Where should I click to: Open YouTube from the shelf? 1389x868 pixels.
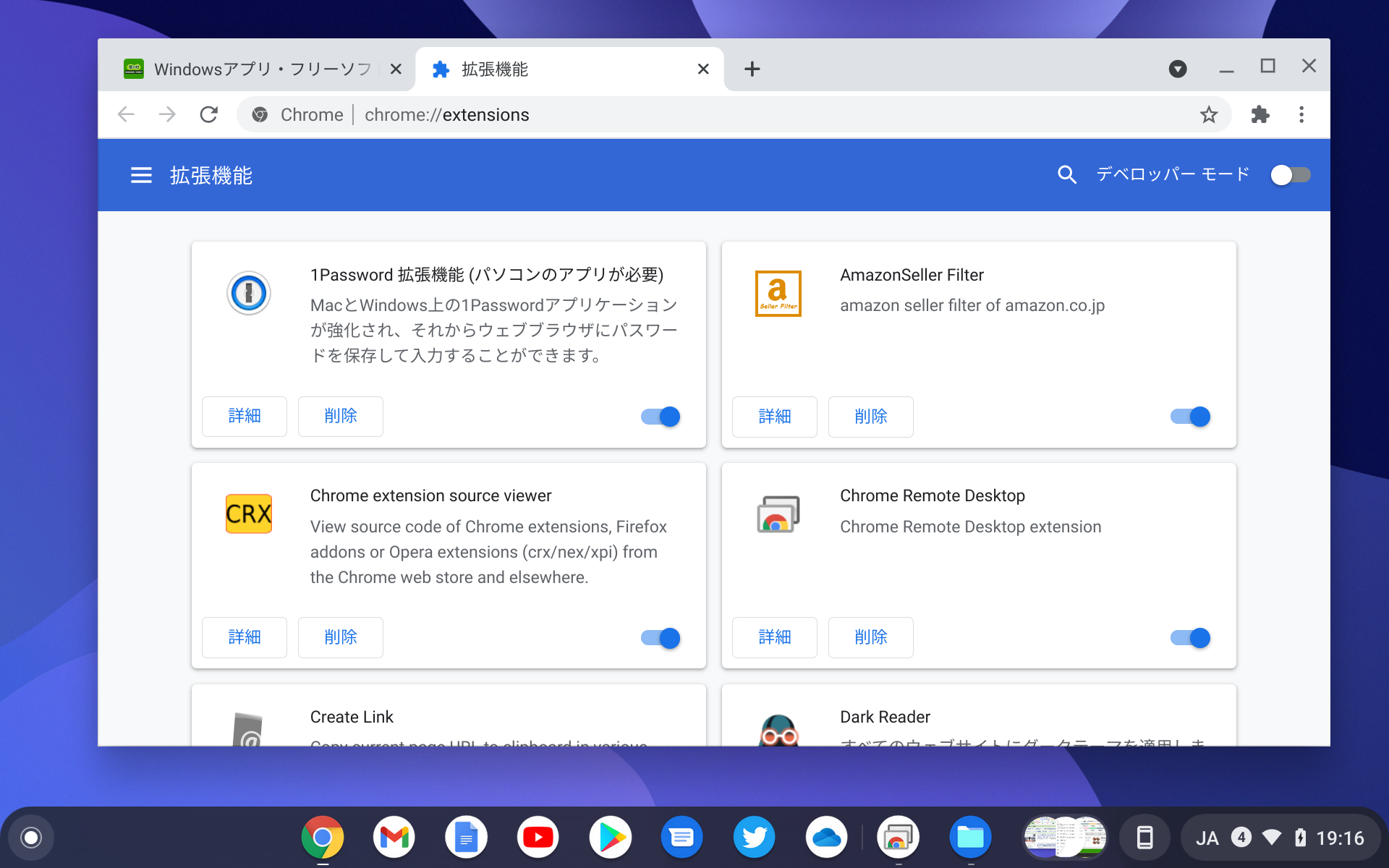pos(538,837)
